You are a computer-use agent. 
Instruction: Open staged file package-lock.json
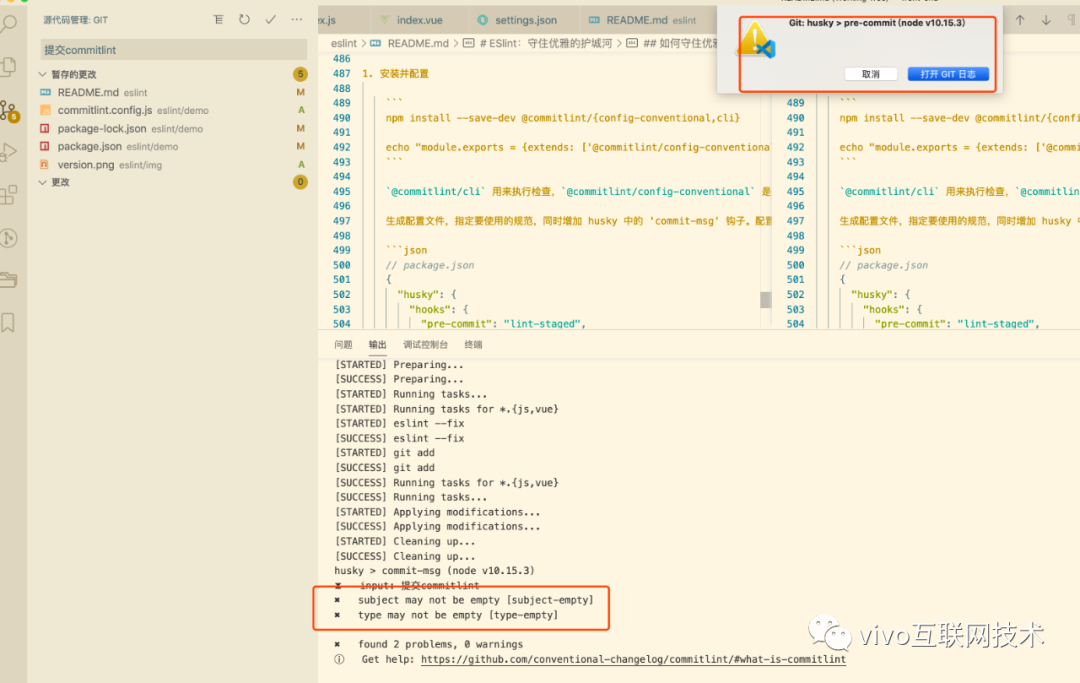(x=172, y=128)
